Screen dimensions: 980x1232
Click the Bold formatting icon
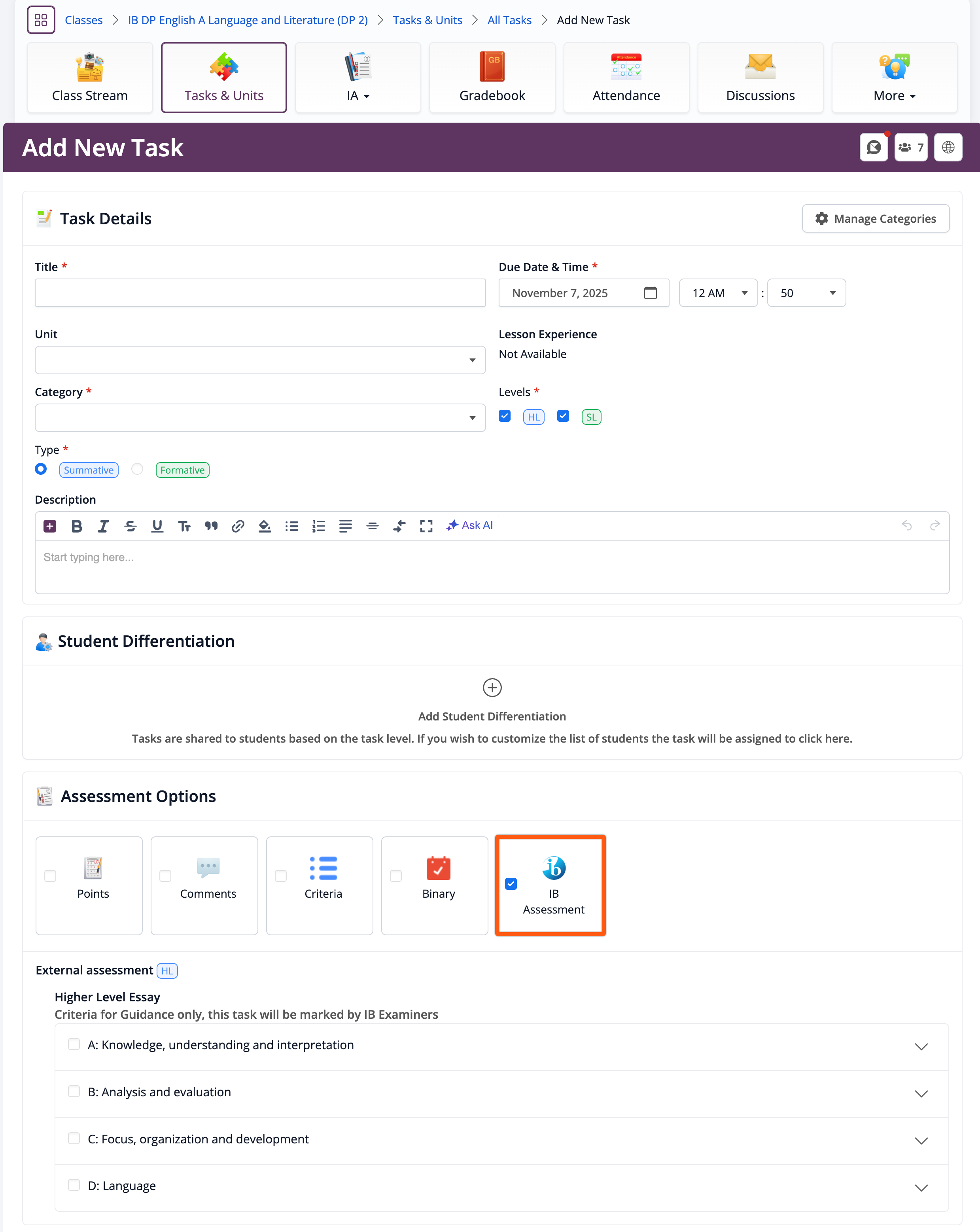77,526
